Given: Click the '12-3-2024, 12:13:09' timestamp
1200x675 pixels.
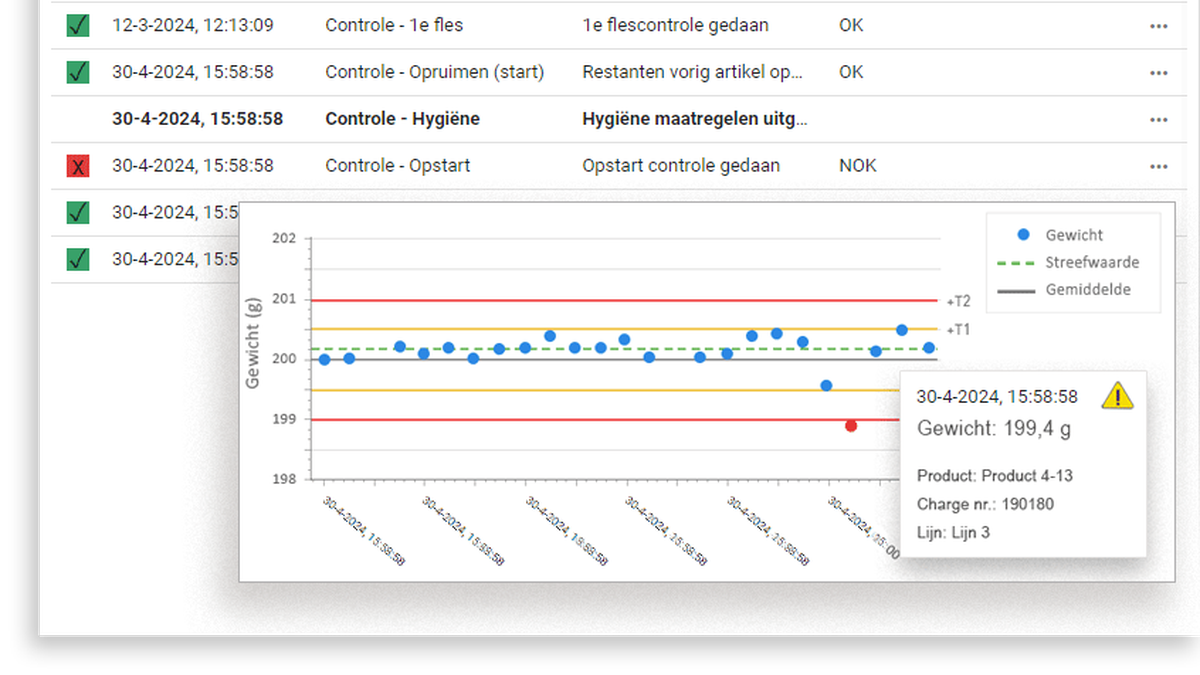Looking at the screenshot, I should [x=193, y=25].
